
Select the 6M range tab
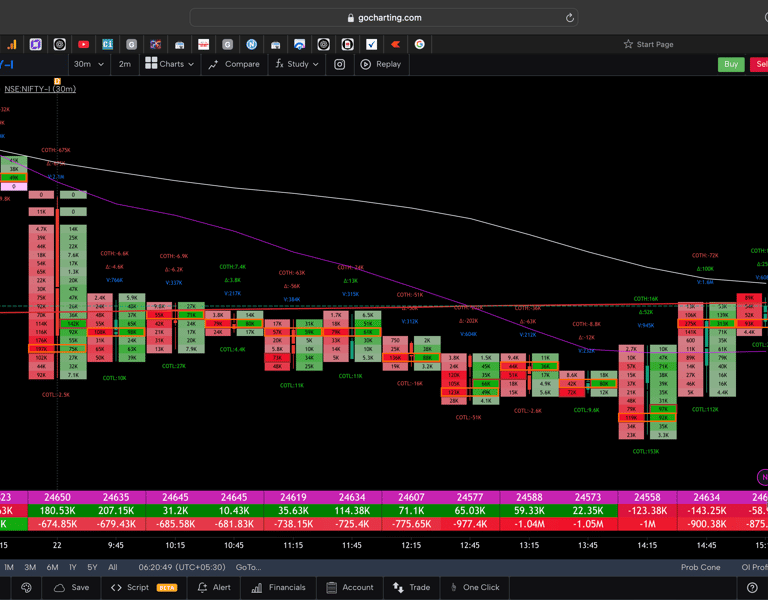click(52, 567)
